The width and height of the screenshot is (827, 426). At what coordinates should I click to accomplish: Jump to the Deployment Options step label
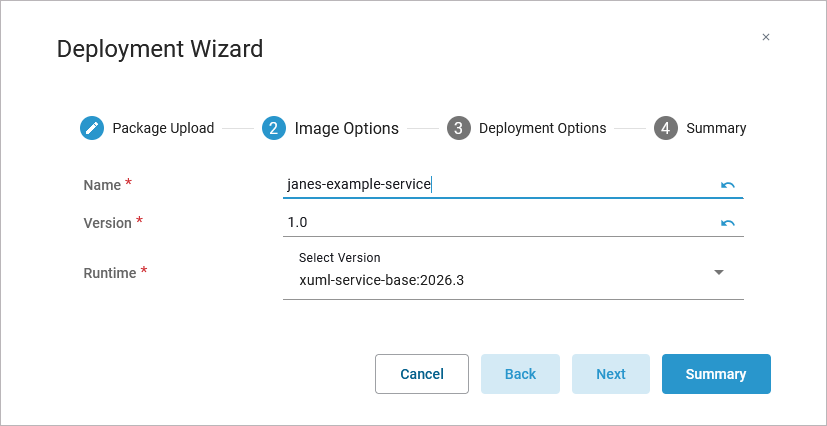[542, 128]
